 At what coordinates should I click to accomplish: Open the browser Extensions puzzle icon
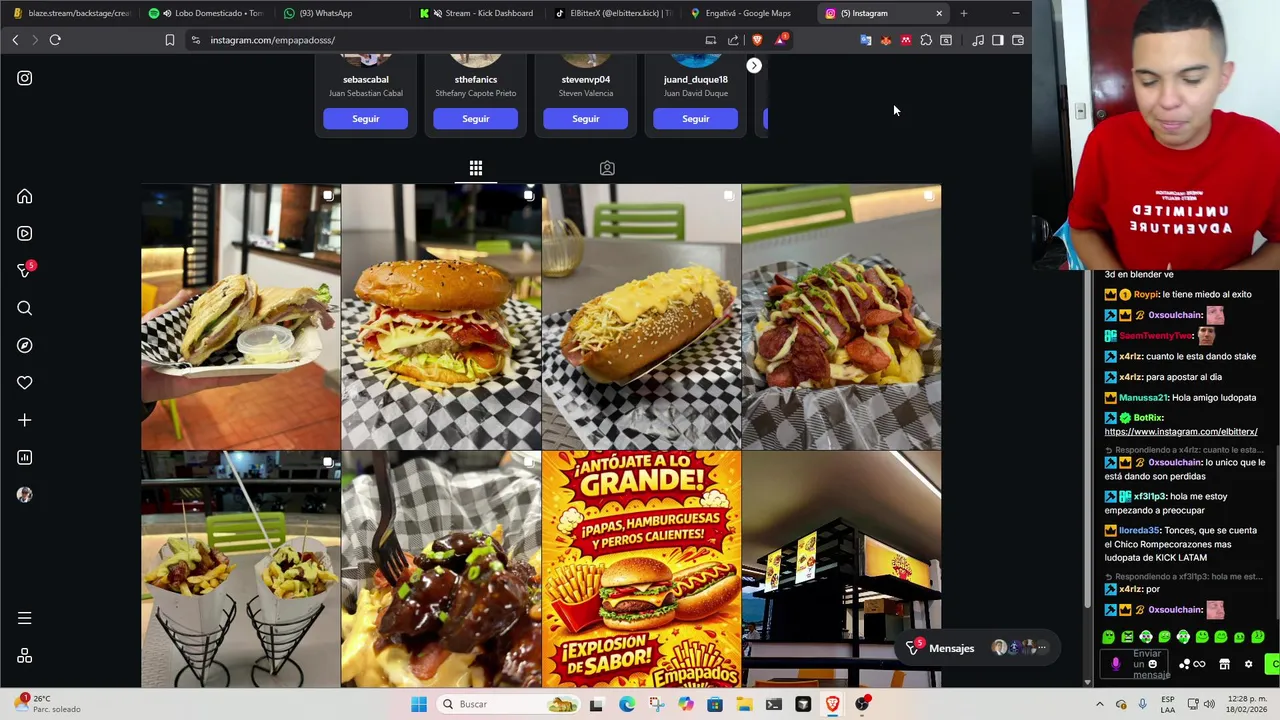(x=926, y=40)
